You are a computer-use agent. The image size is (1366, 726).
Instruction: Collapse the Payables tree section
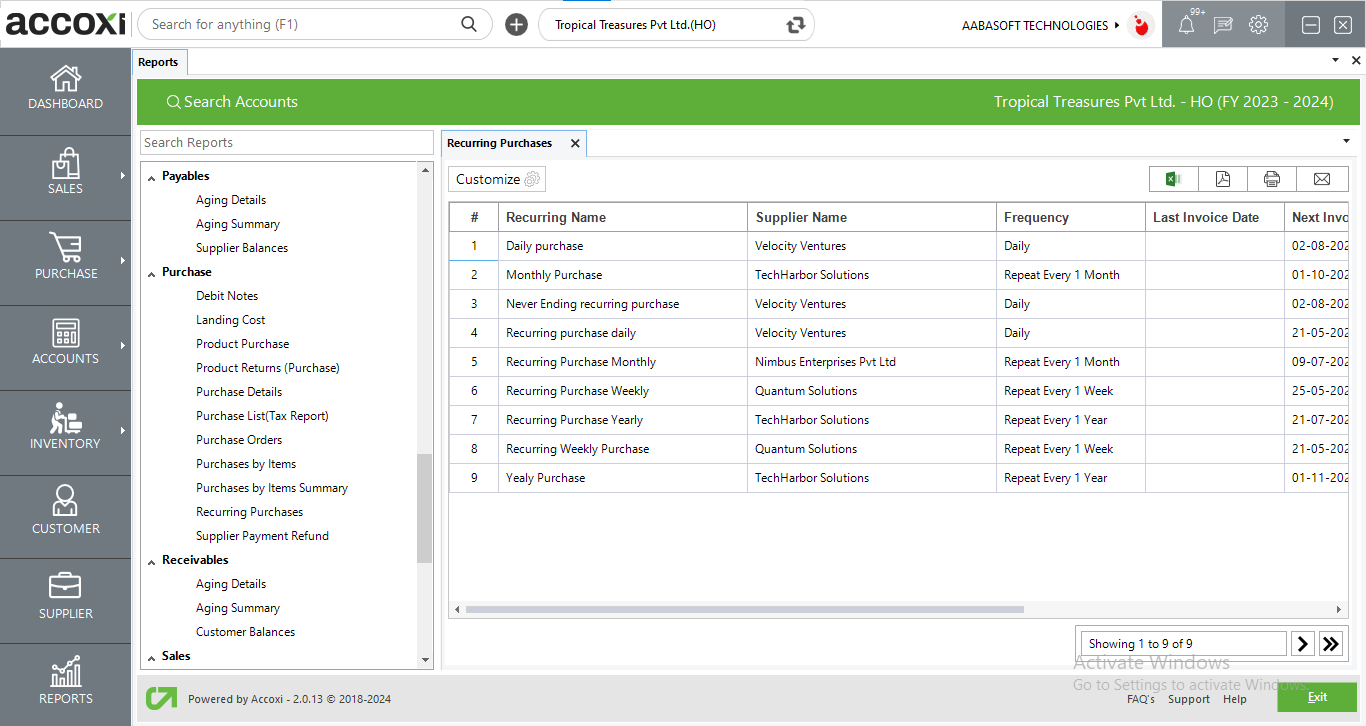(x=152, y=177)
